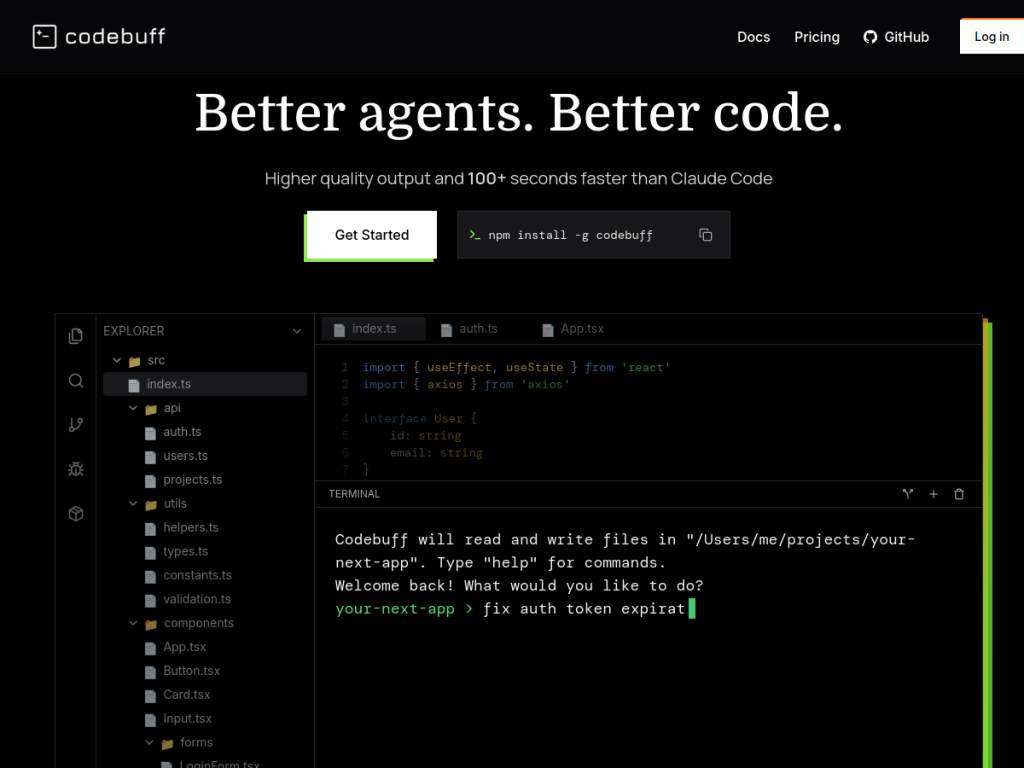Open the Docs navigation link
This screenshot has width=1024, height=768.
[x=754, y=37]
